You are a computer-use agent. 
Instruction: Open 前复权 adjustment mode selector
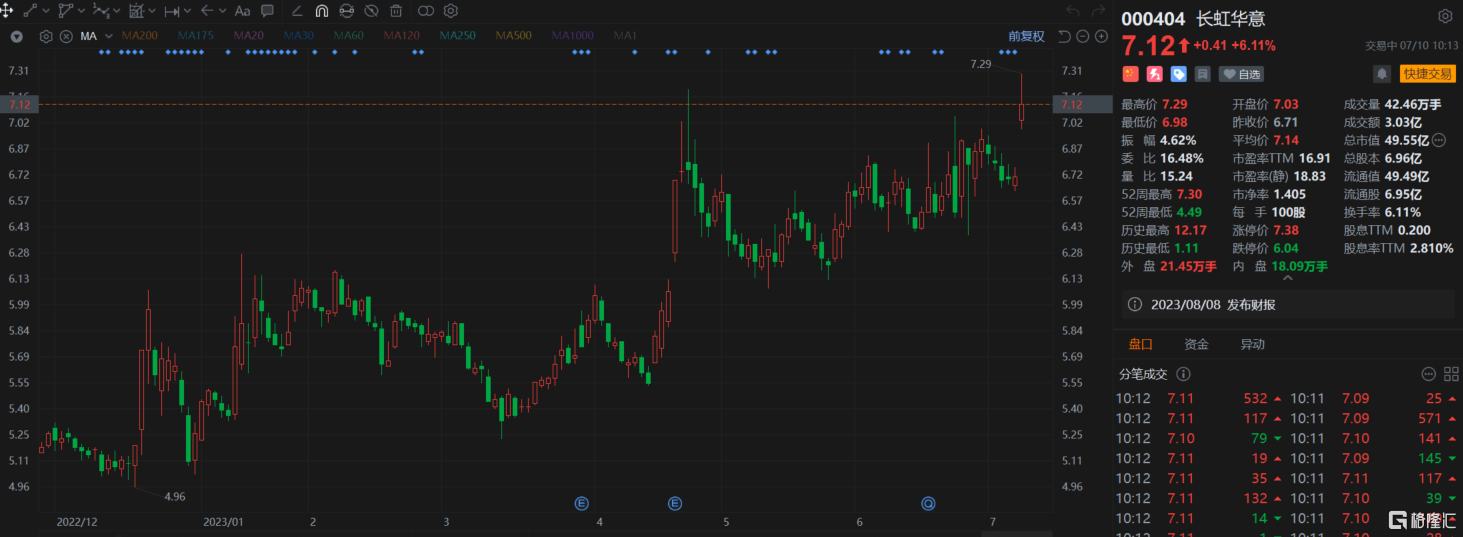(1026, 36)
